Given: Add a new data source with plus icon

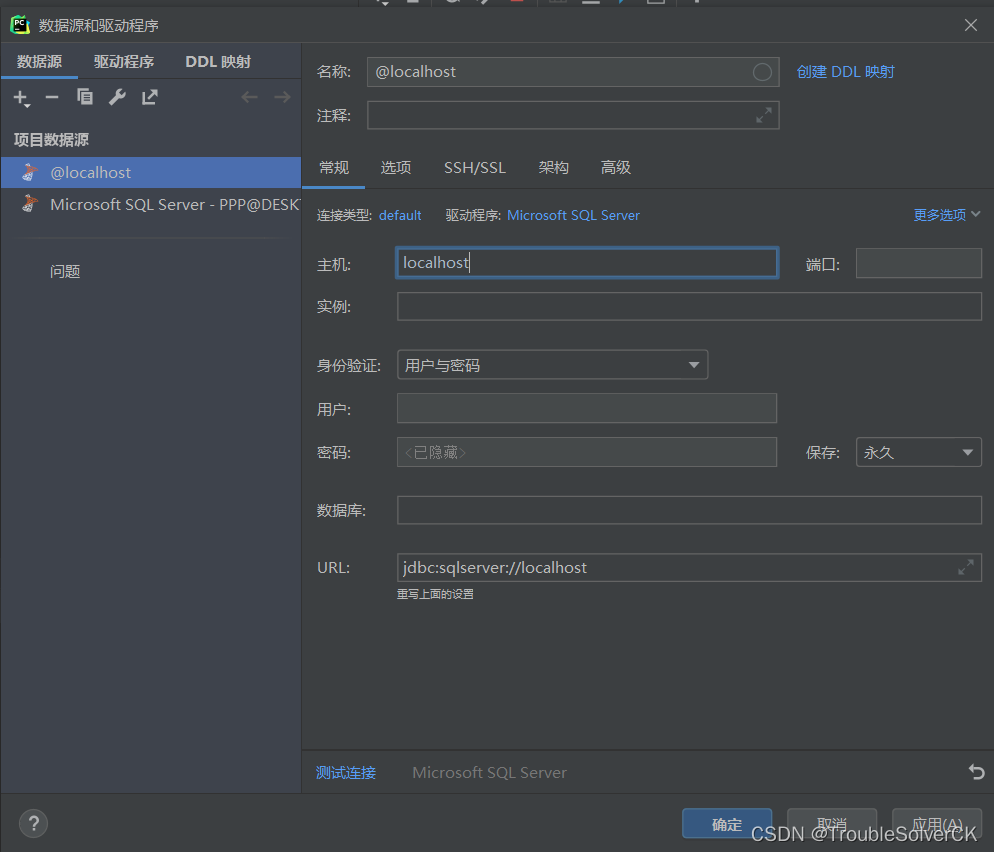Looking at the screenshot, I should point(21,98).
